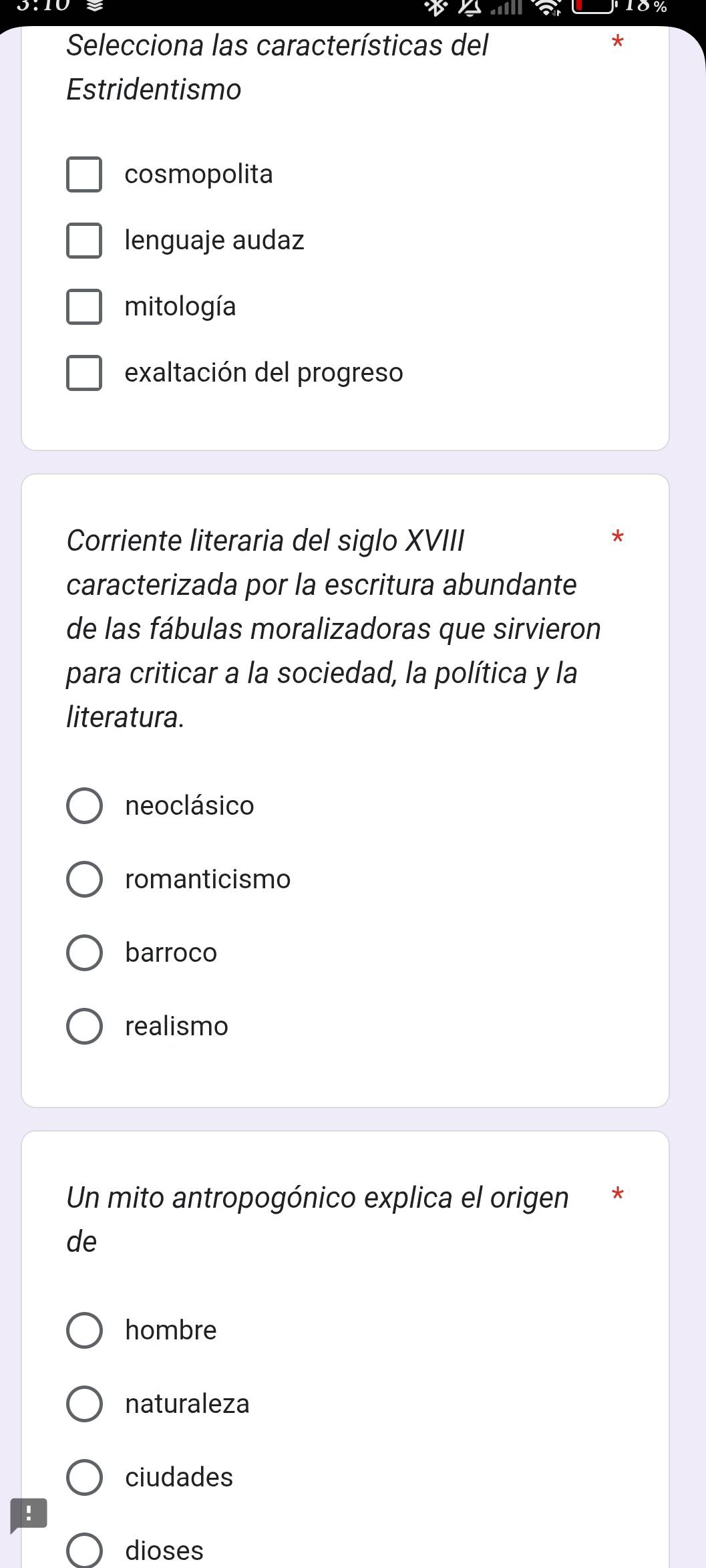This screenshot has height=1568, width=706.
Task: Enable the mitología checkbox
Action: coord(84,307)
